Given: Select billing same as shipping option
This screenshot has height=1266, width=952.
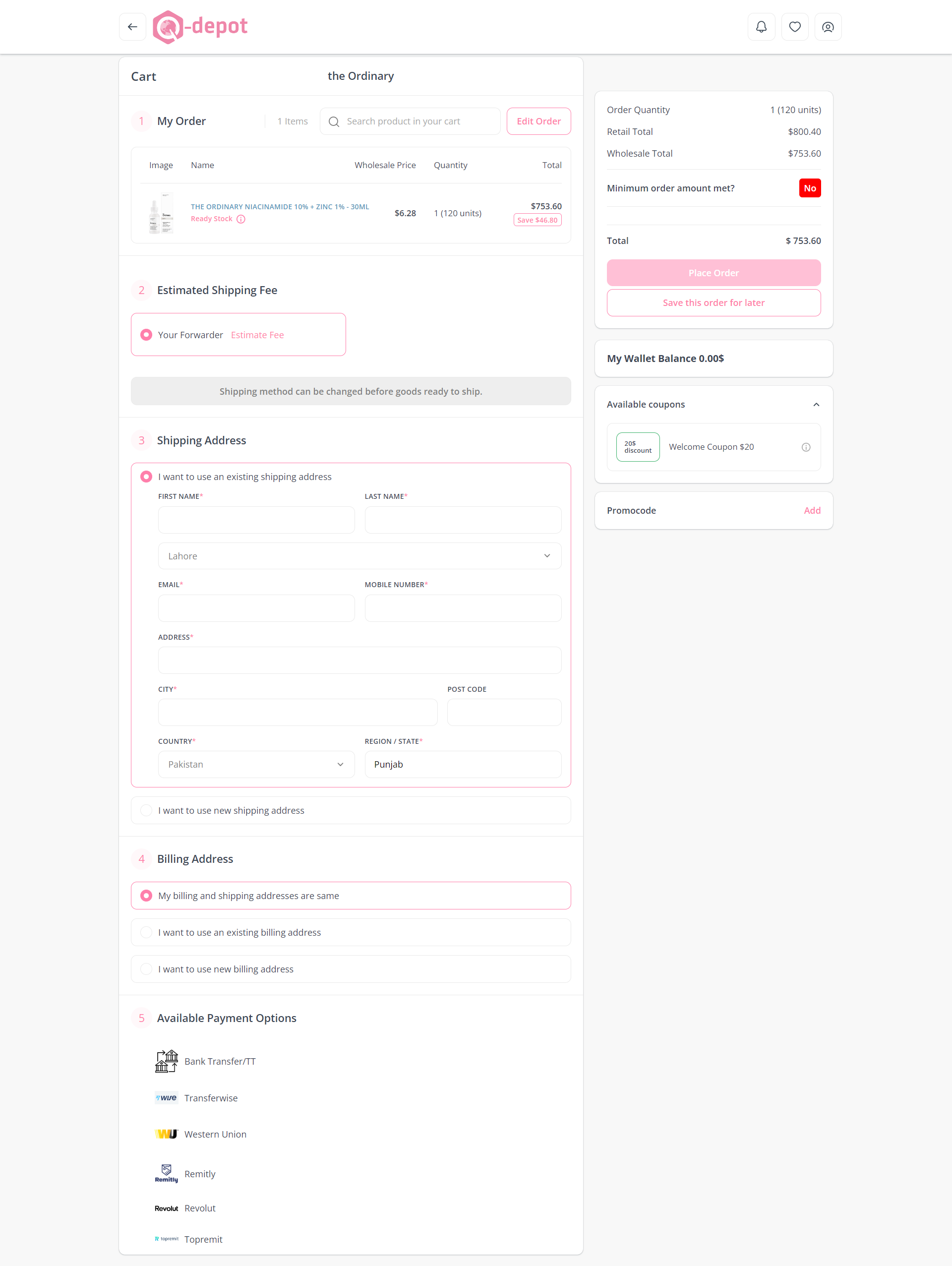Looking at the screenshot, I should click(x=146, y=896).
